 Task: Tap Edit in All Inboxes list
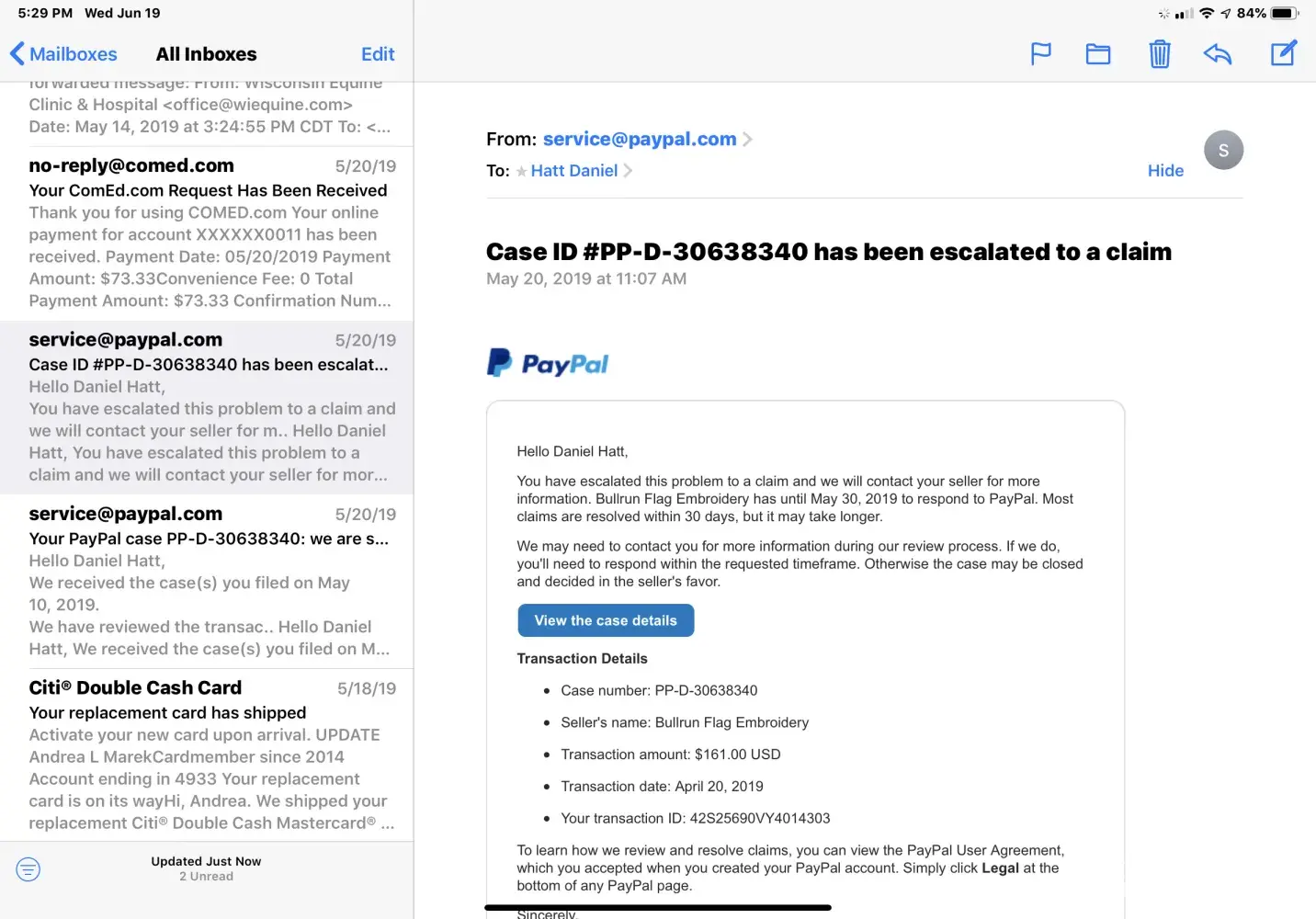[x=378, y=54]
